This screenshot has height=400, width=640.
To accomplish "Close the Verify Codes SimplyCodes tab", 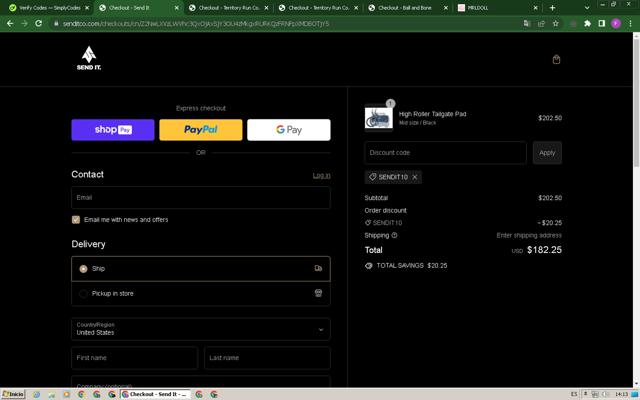I will [87, 8].
